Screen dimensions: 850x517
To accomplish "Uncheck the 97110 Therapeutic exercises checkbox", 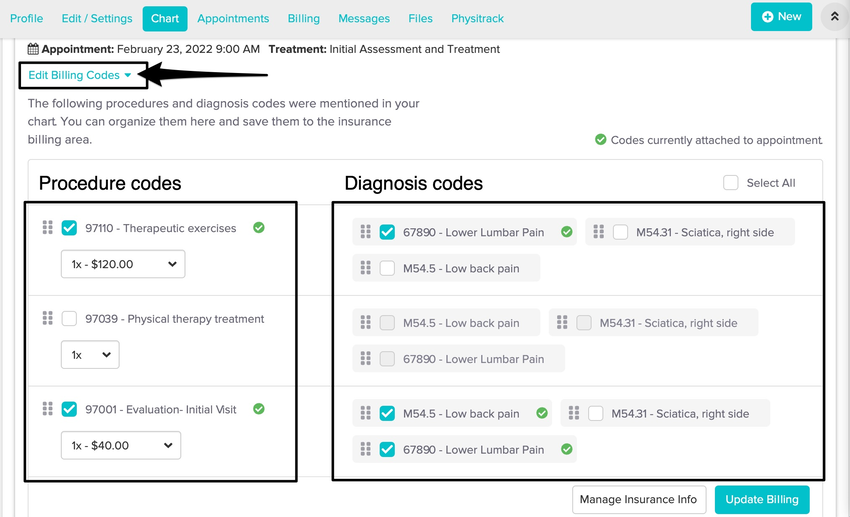I will 69,228.
